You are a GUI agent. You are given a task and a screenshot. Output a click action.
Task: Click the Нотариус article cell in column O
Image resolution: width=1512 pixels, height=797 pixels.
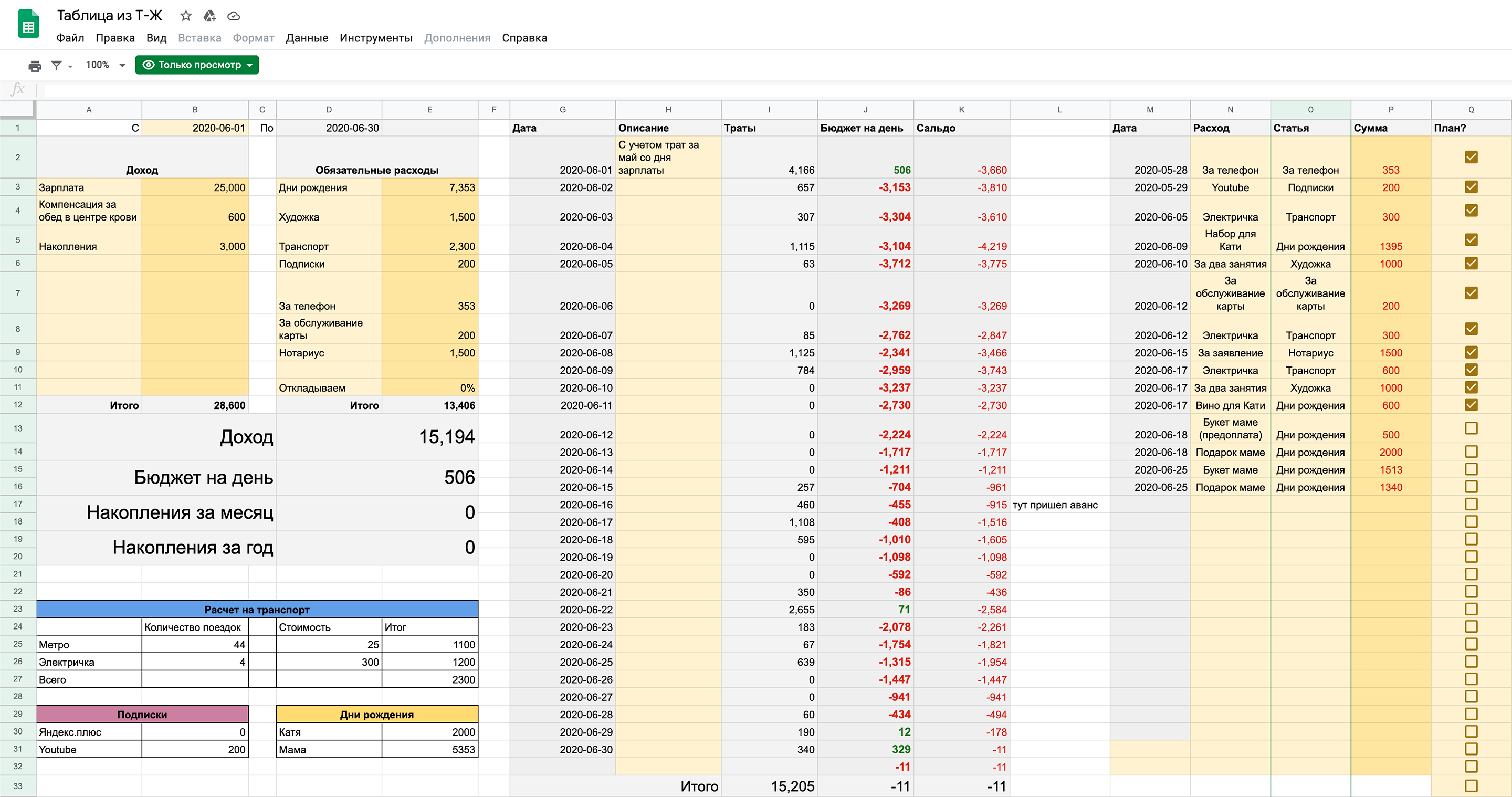(1310, 353)
